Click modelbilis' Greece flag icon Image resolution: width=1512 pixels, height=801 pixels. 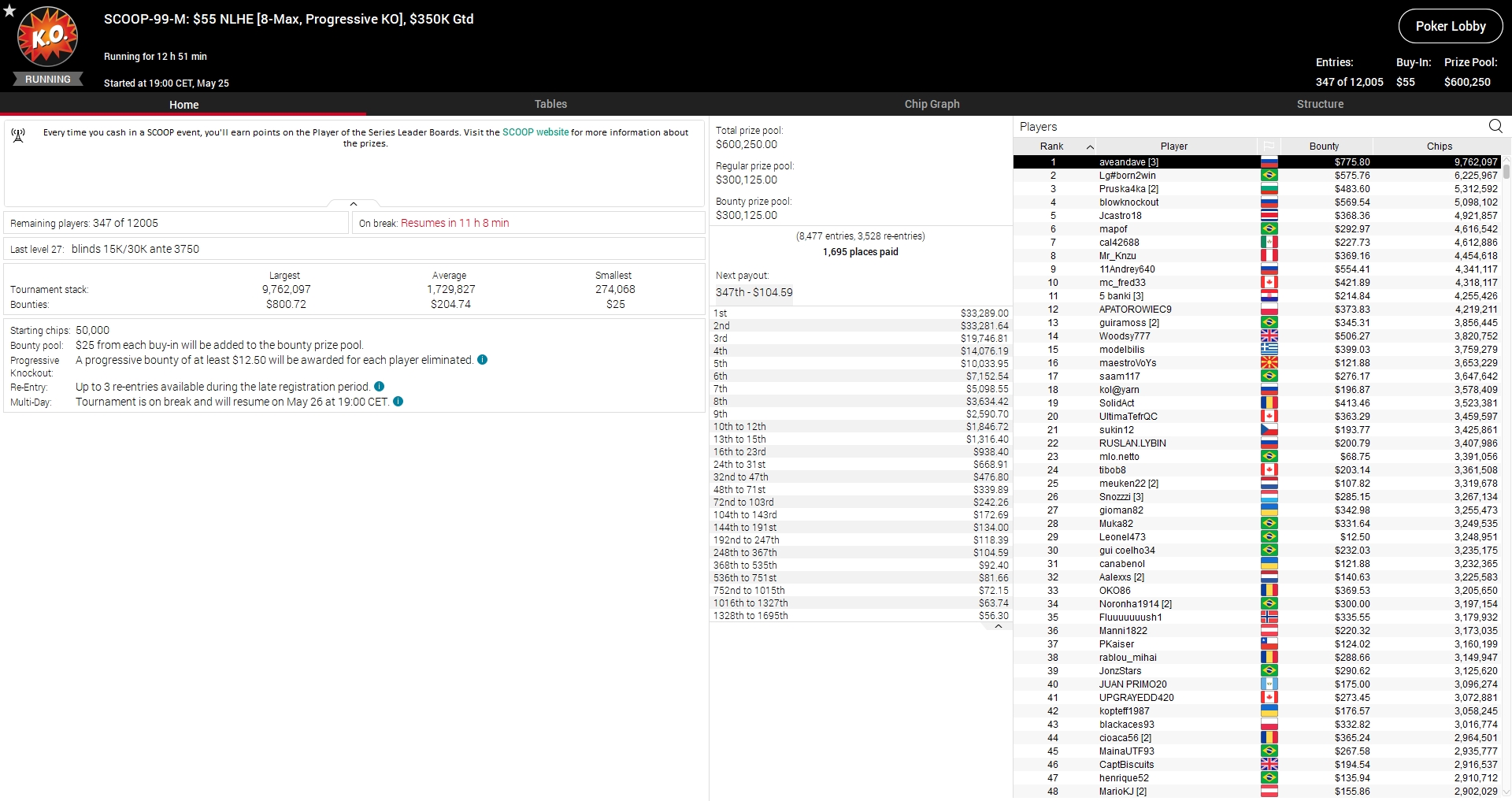click(1269, 350)
